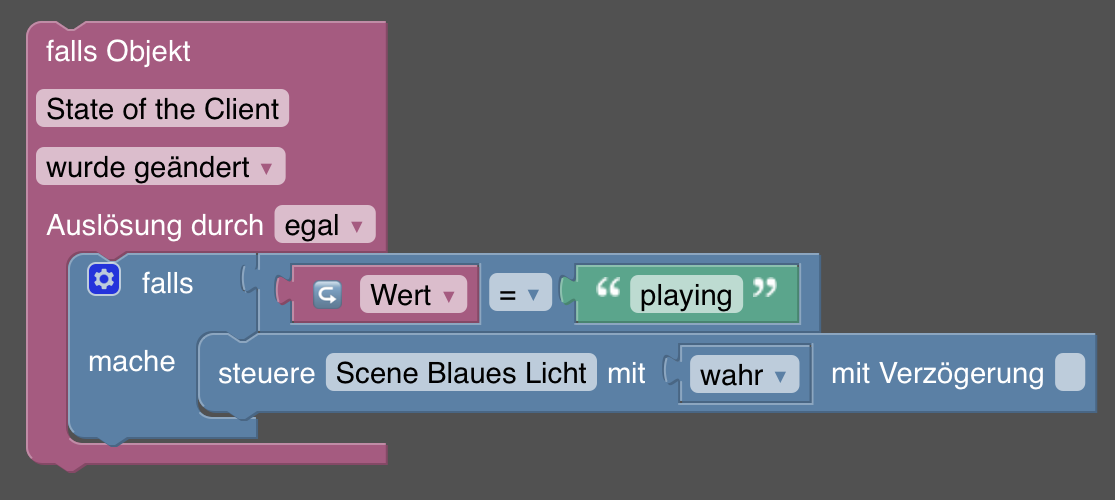Open the wurde geändert dropdown
1115x500 pixels.
161,166
